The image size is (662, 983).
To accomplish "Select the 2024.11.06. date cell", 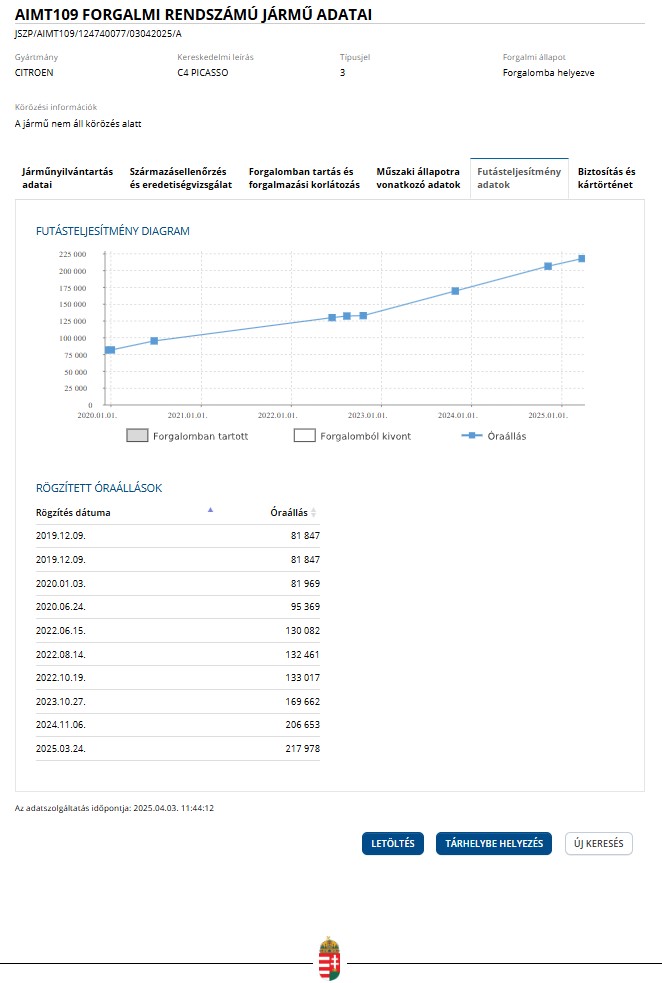I will [x=60, y=724].
